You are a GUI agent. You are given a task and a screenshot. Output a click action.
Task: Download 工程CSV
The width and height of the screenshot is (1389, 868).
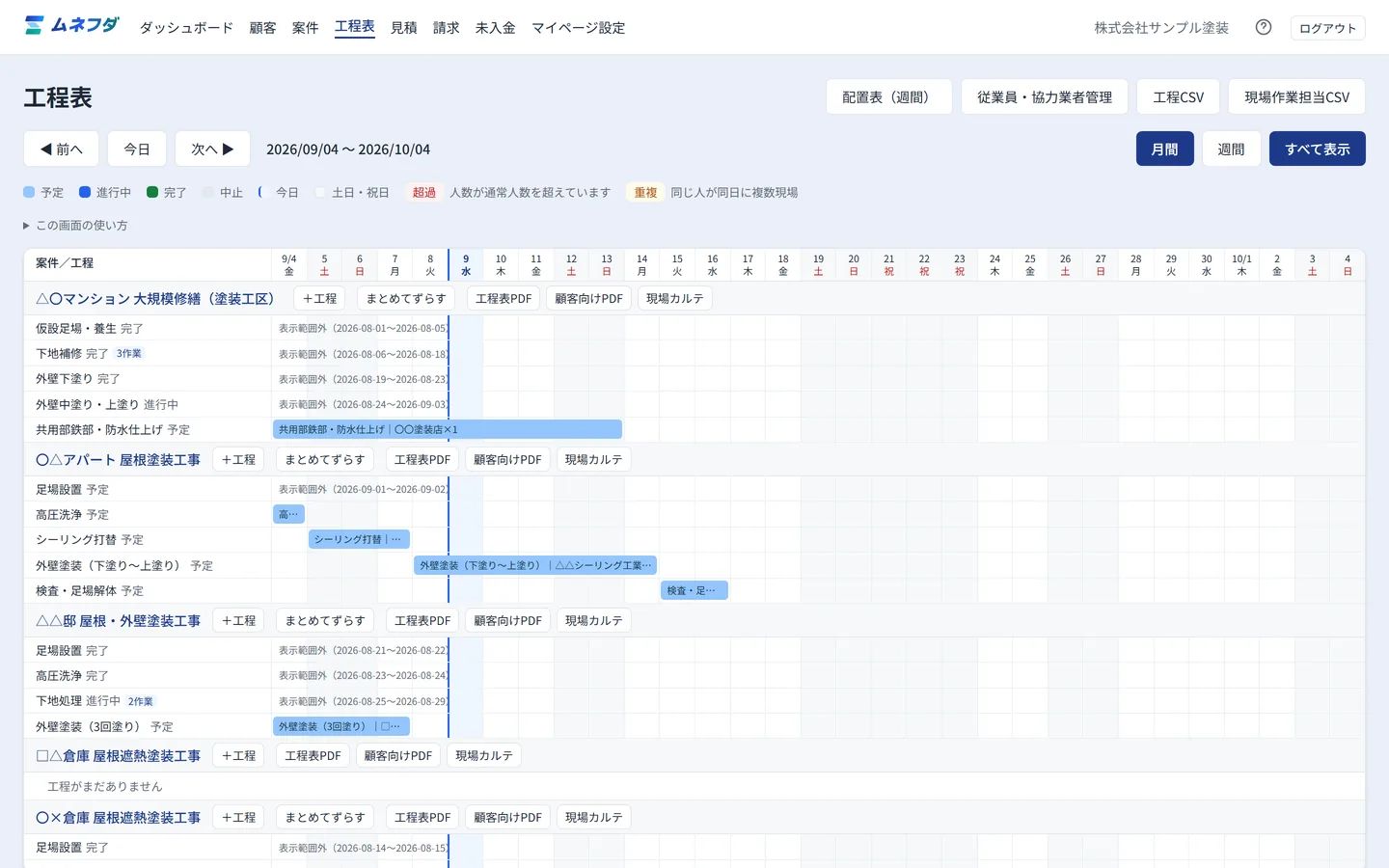1178,96
